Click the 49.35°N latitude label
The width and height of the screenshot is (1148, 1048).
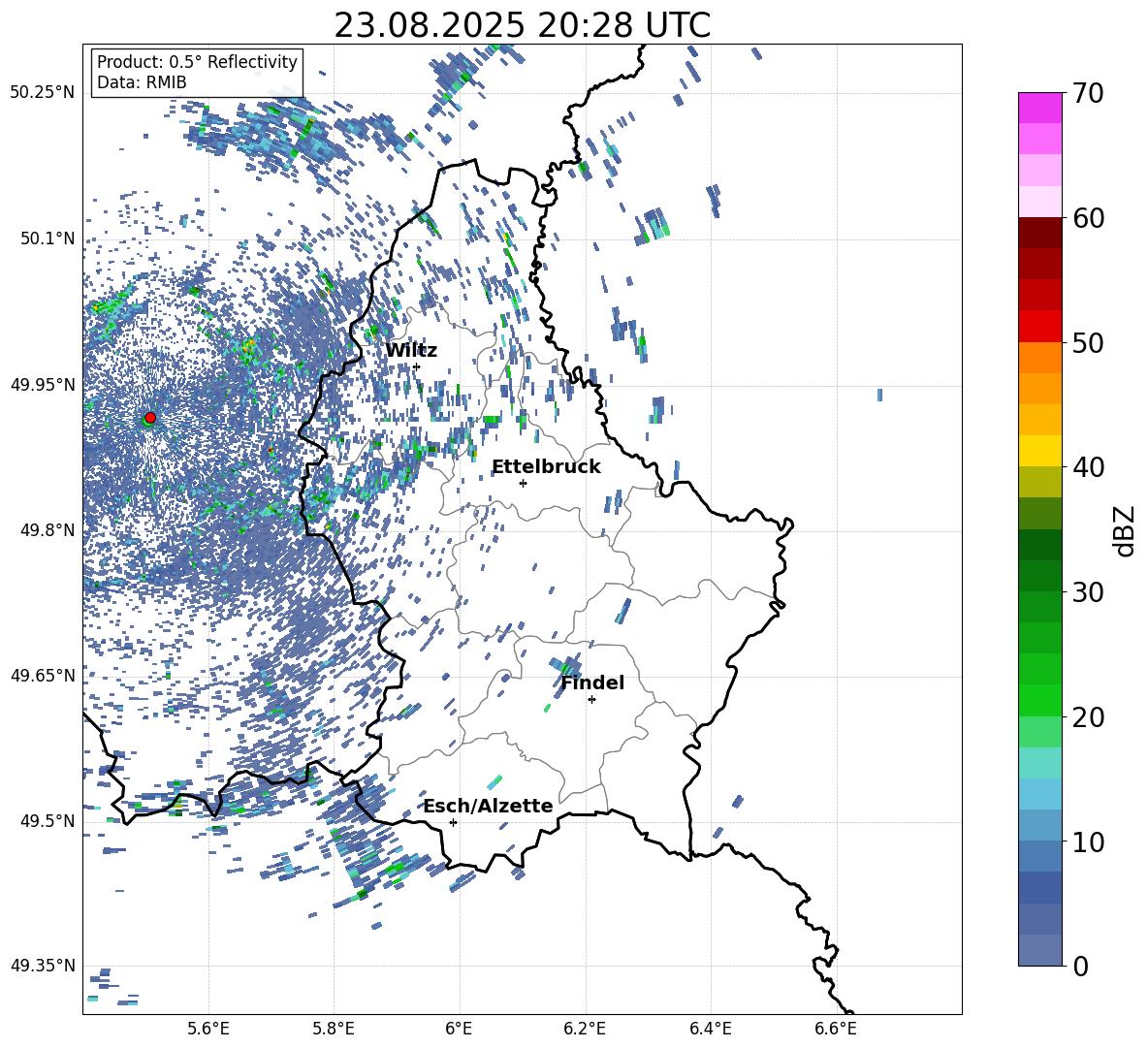coord(43,966)
